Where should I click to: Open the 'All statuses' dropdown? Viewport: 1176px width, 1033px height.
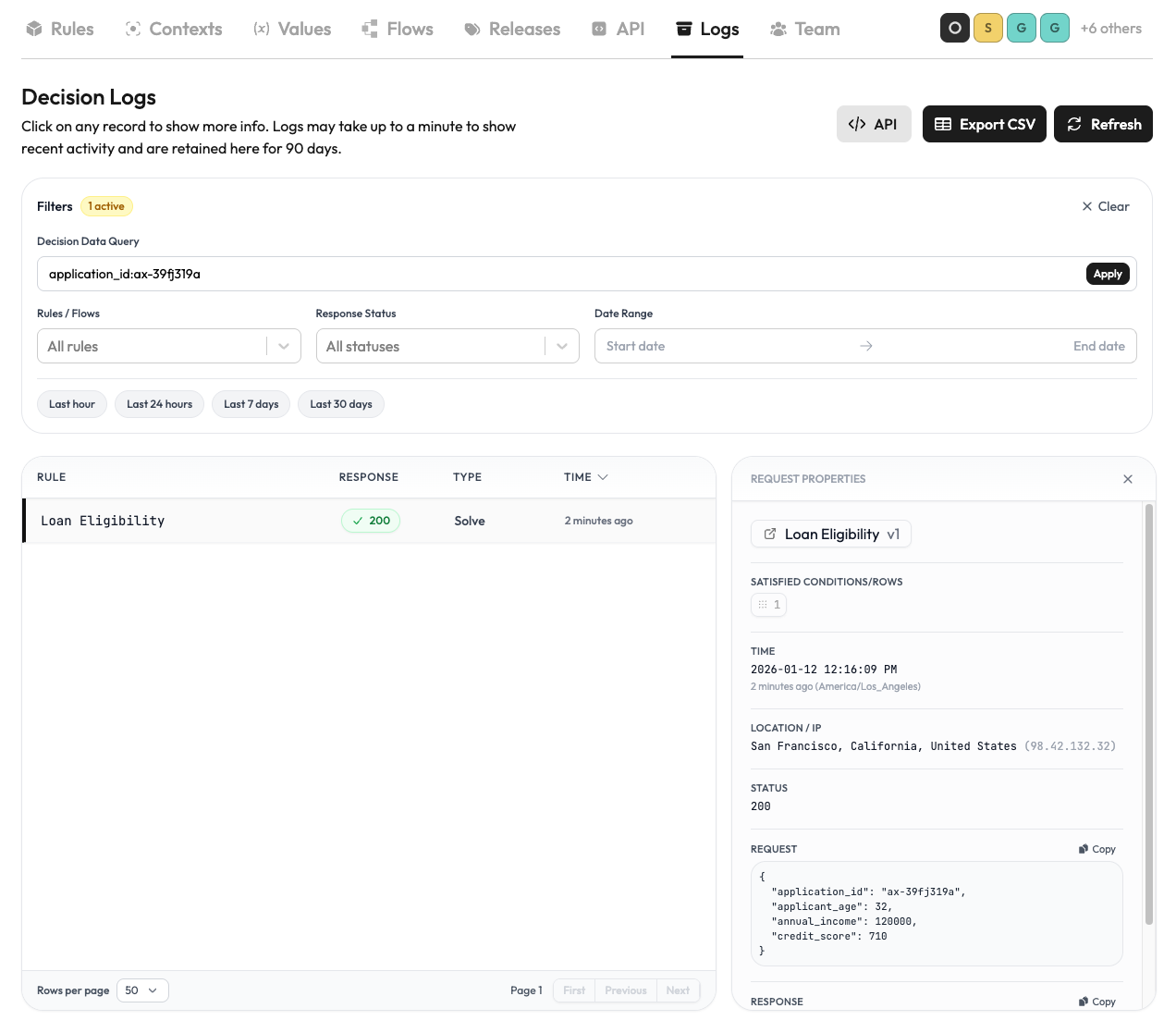tap(447, 346)
